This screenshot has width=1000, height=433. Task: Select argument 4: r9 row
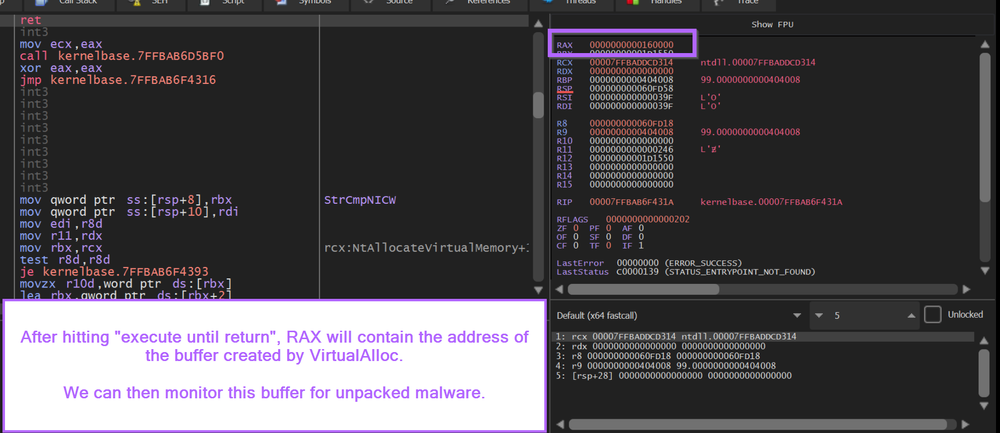pyautogui.click(x=763, y=366)
